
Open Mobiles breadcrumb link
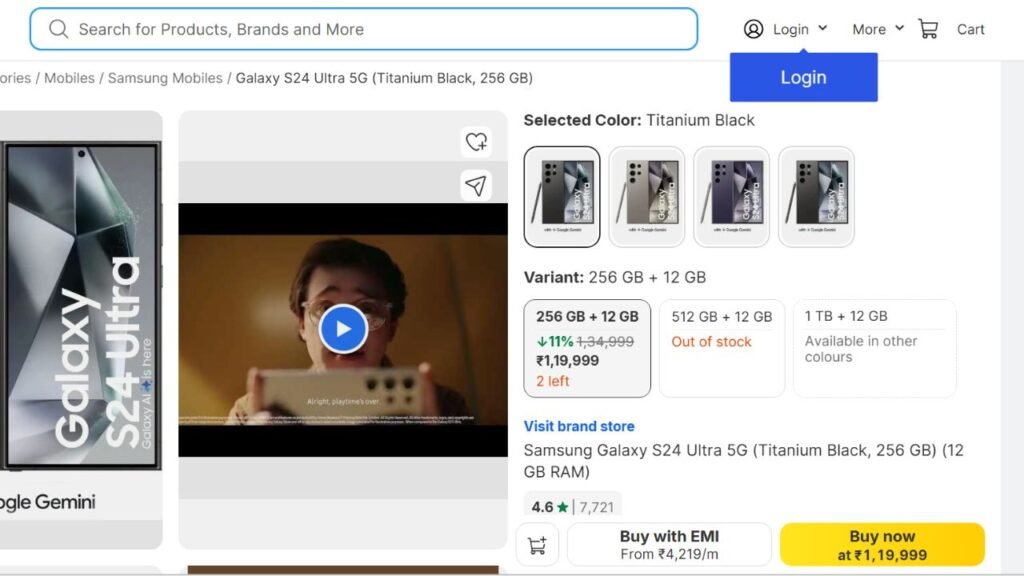(69, 78)
